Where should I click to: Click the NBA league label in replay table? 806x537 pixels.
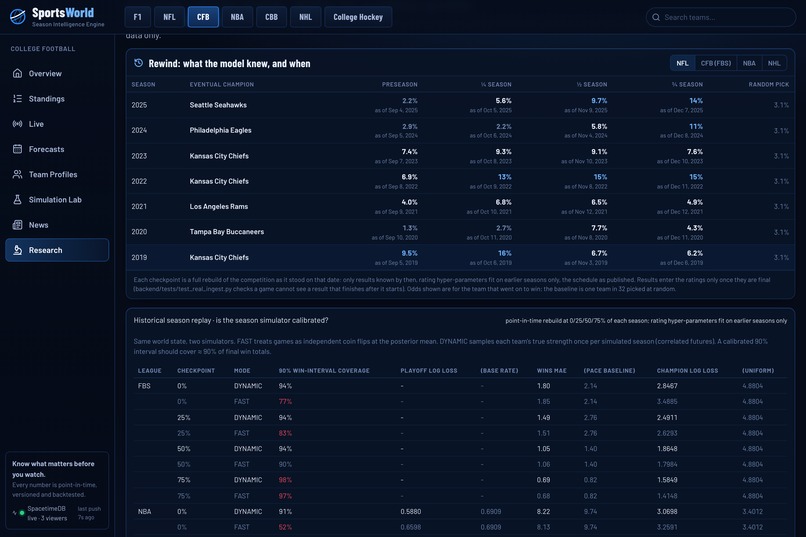tap(144, 512)
